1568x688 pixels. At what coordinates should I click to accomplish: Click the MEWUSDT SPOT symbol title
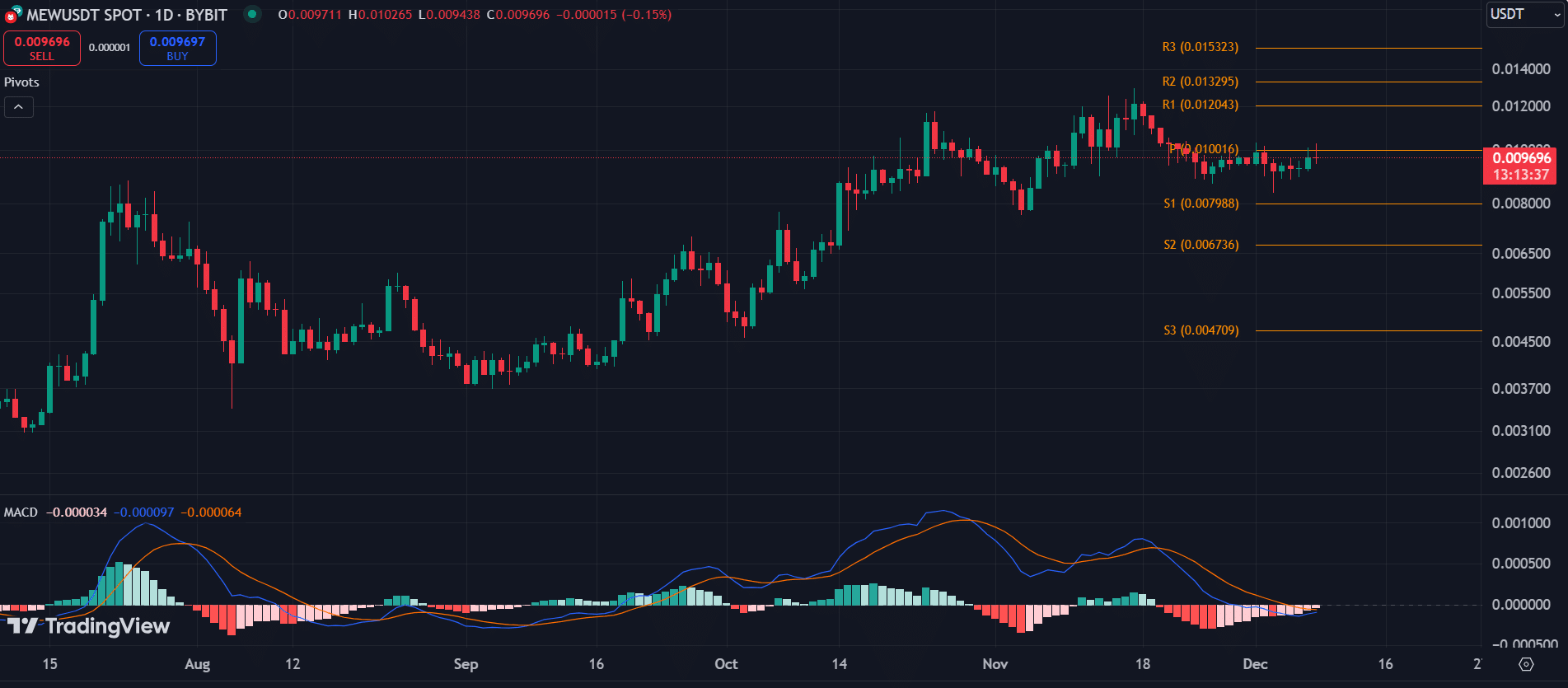pyautogui.click(x=84, y=15)
